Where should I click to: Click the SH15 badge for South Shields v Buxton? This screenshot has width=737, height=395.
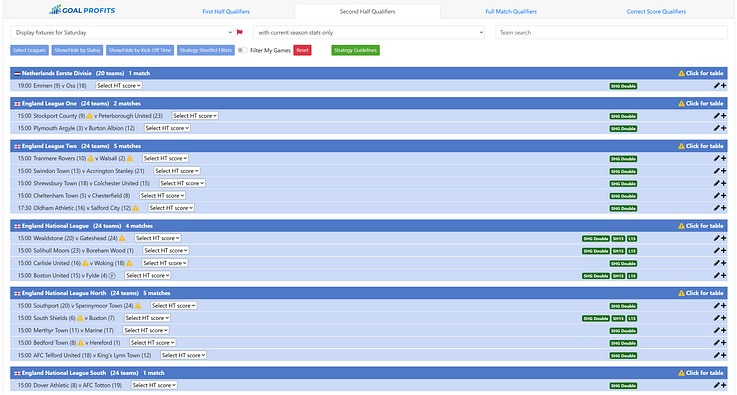618,319
